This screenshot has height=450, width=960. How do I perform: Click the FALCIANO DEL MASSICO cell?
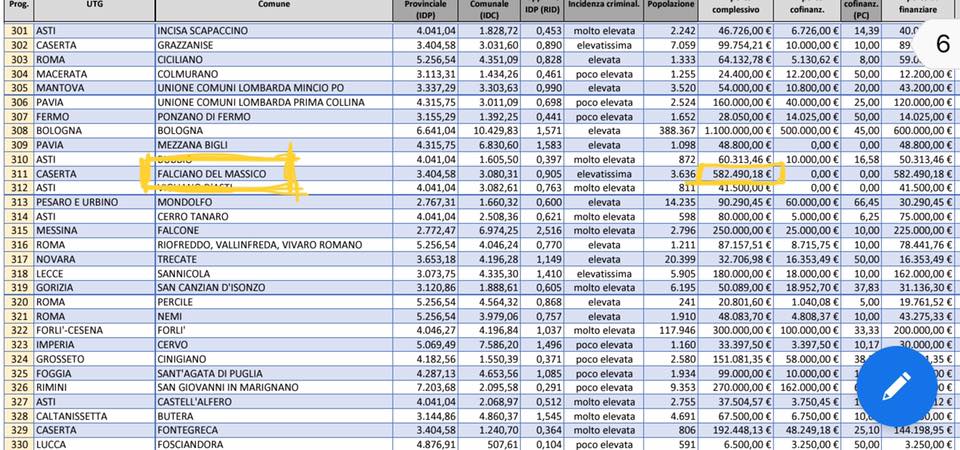point(274,174)
